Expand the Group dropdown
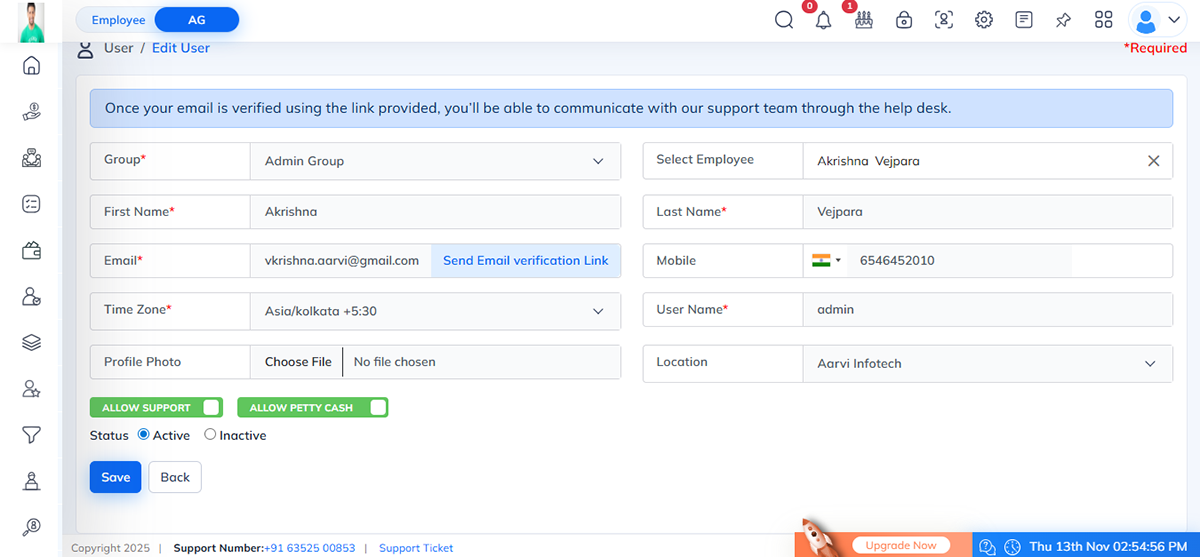This screenshot has width=1200, height=557. click(x=435, y=161)
